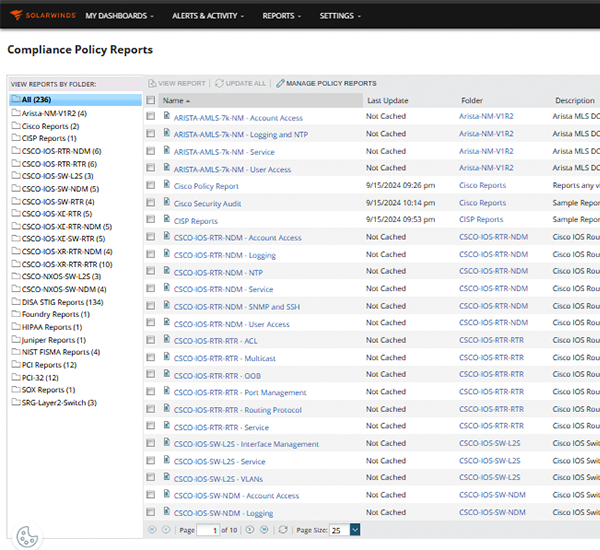Image resolution: width=600 pixels, height=550 pixels.
Task: Open the Reports menu
Action: click(282, 16)
